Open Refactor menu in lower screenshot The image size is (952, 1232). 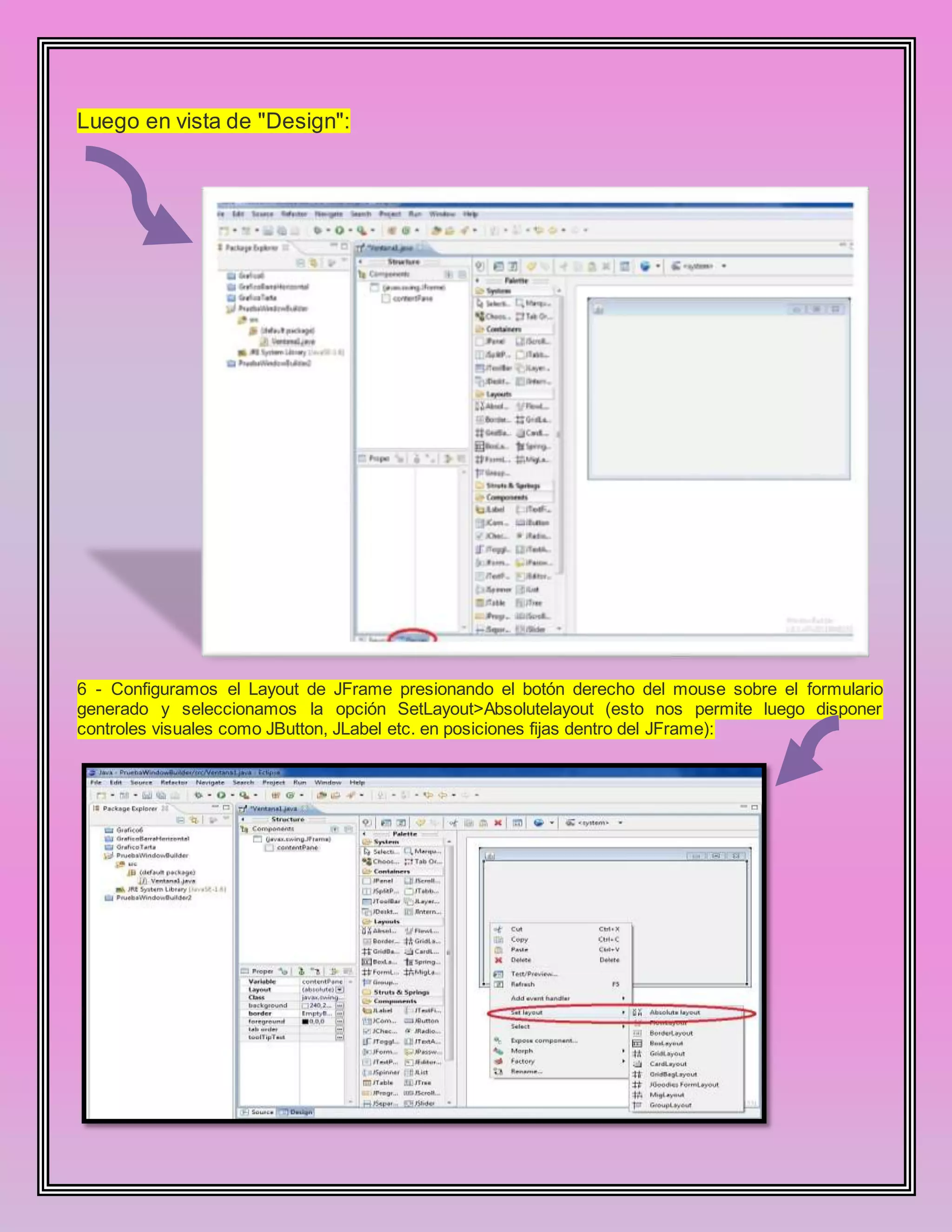coord(174,782)
